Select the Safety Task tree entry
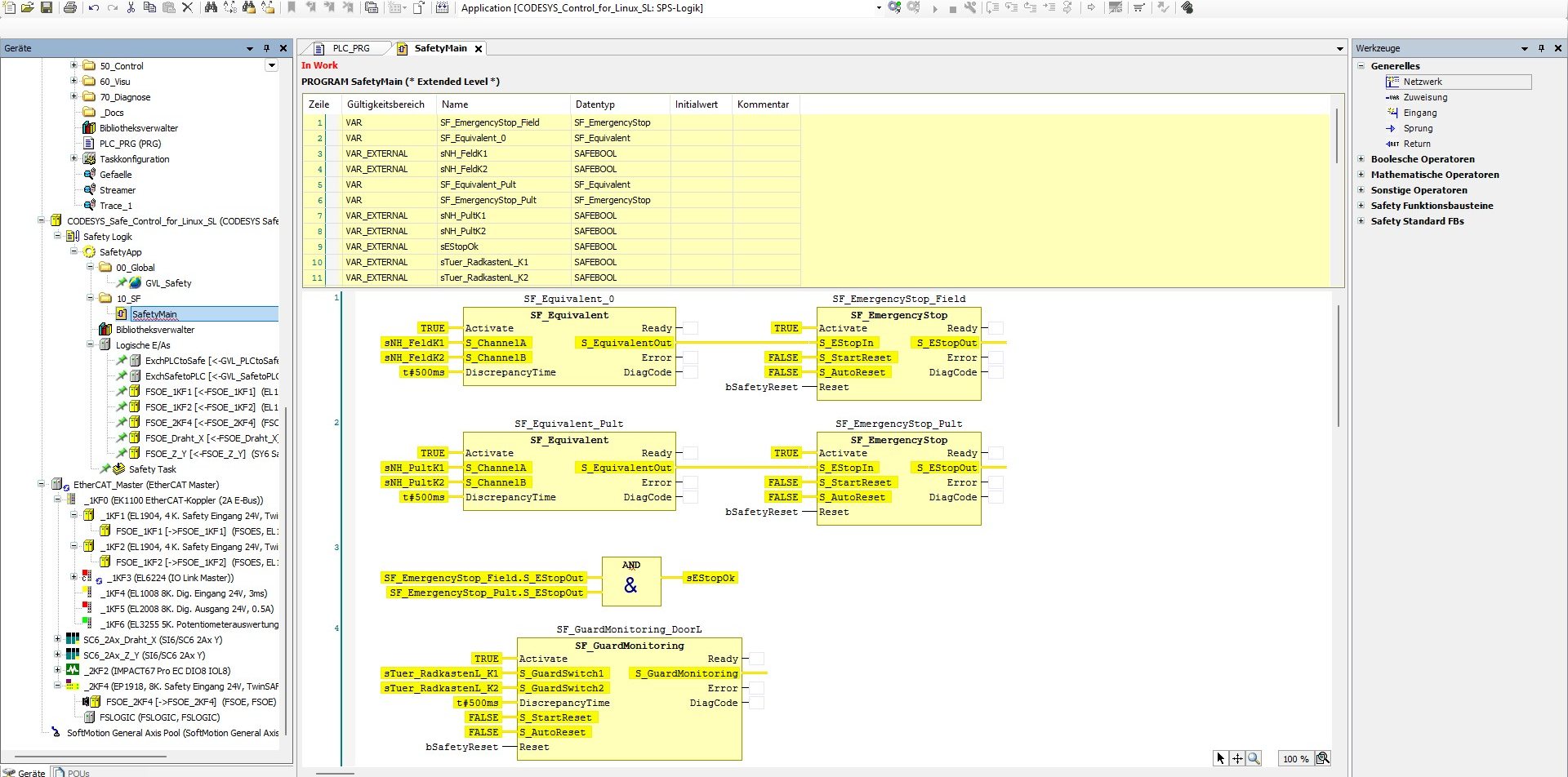 click(x=152, y=469)
